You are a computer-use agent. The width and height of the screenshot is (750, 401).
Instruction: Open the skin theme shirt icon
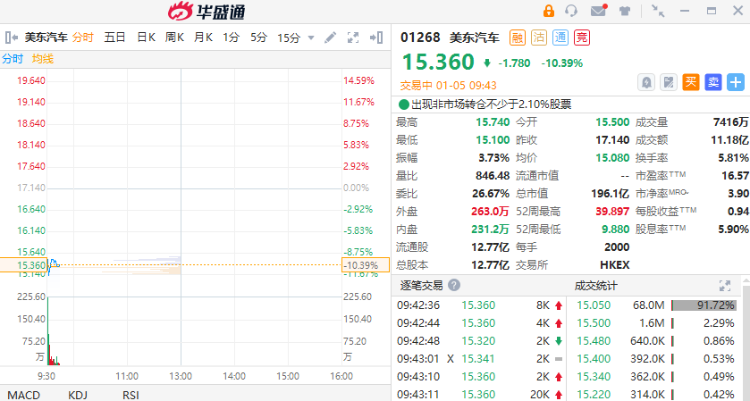(624, 11)
